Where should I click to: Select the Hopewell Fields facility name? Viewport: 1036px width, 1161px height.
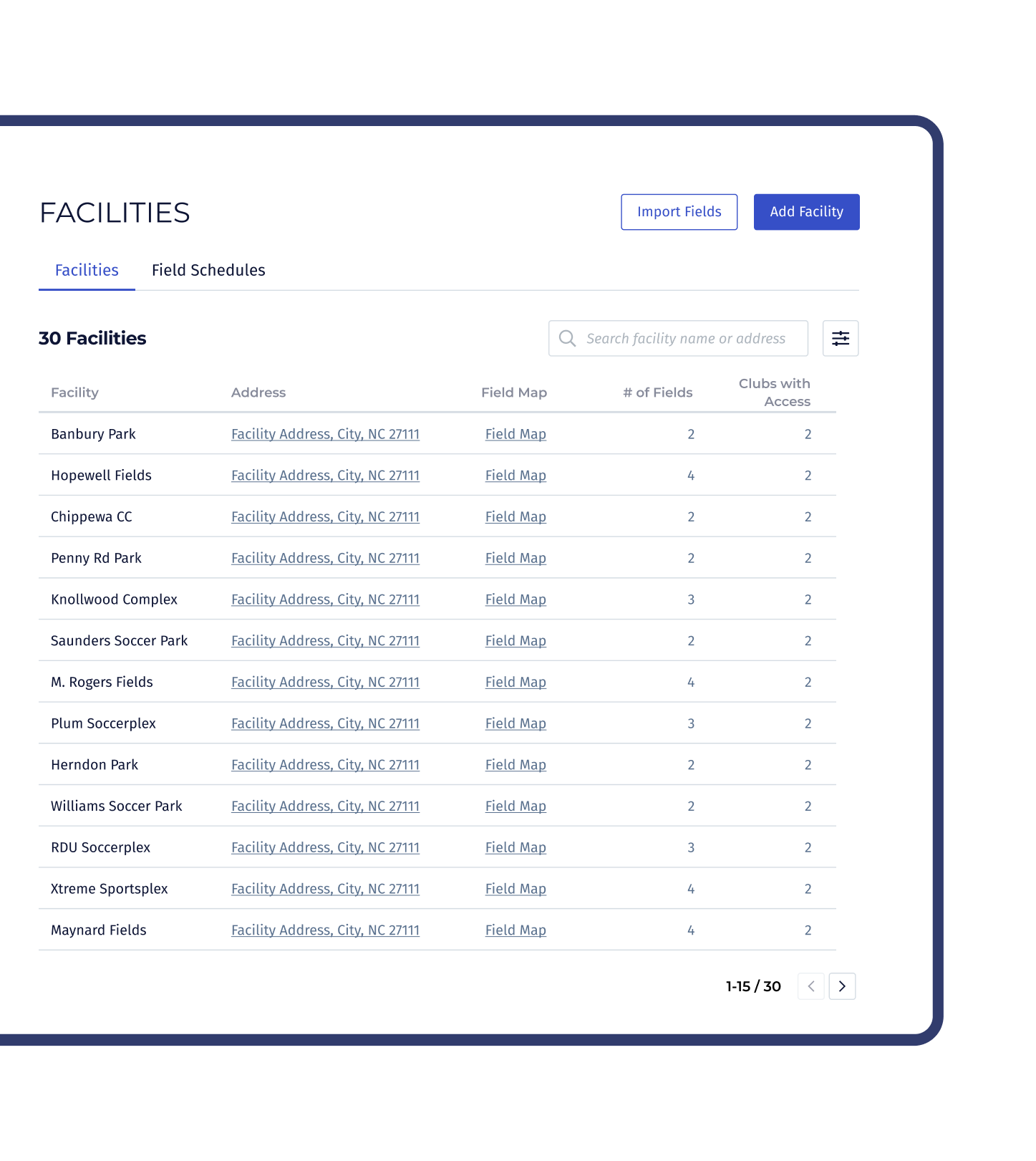coord(101,476)
